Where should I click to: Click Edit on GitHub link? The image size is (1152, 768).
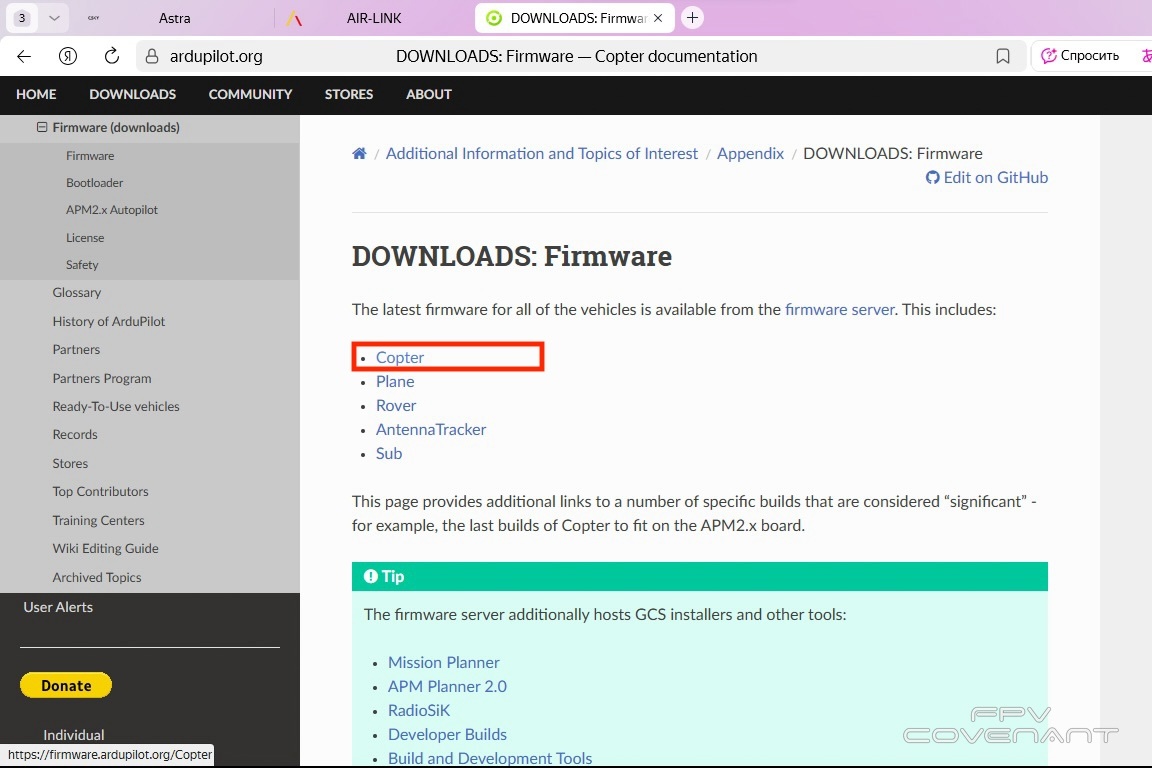click(x=987, y=177)
